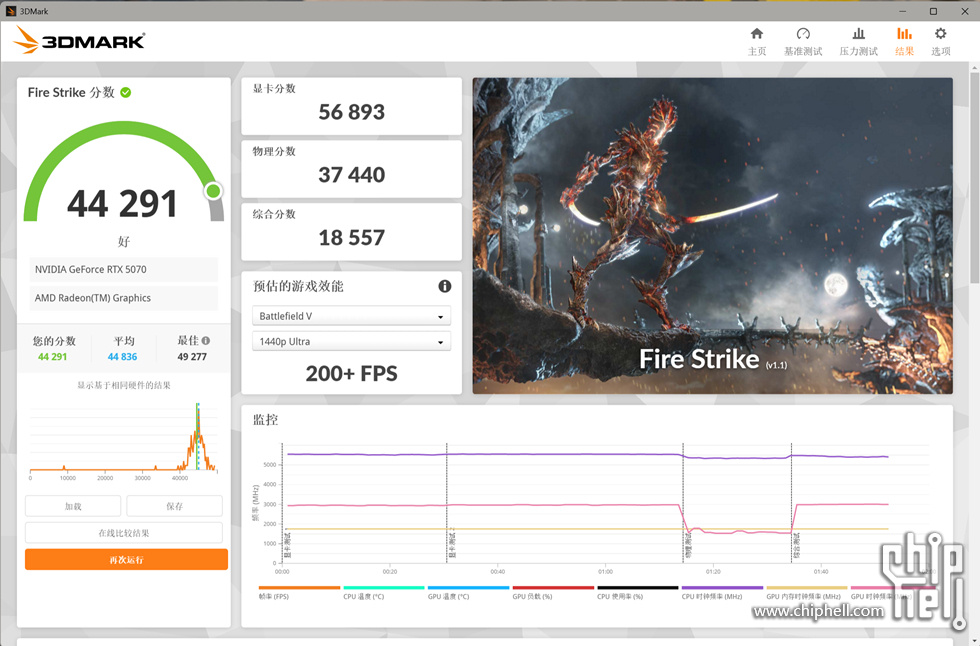Click the 显示基于相同硬件的结果 caption
This screenshot has height=646, width=980.
coord(124,385)
